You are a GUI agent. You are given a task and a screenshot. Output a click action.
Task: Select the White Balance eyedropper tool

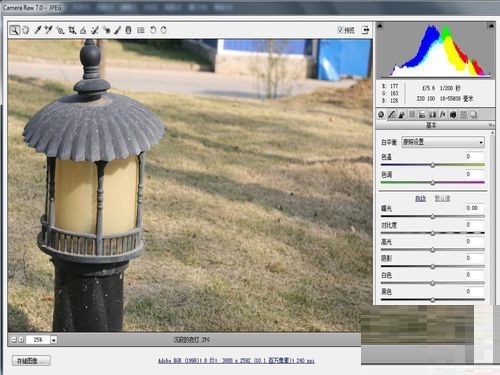38,30
